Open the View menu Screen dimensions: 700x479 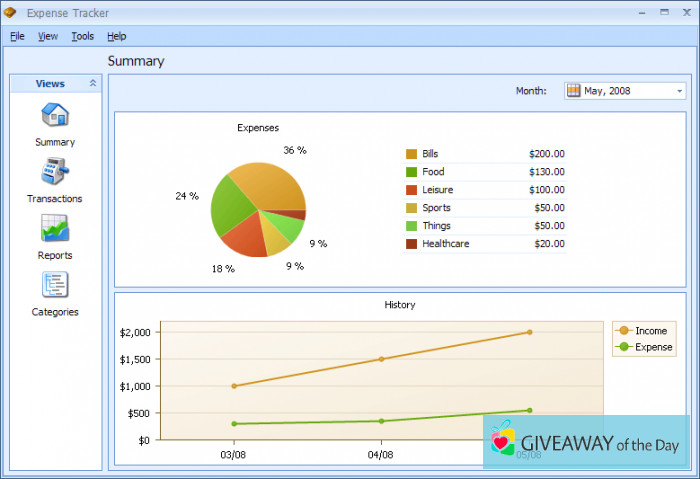coord(48,36)
